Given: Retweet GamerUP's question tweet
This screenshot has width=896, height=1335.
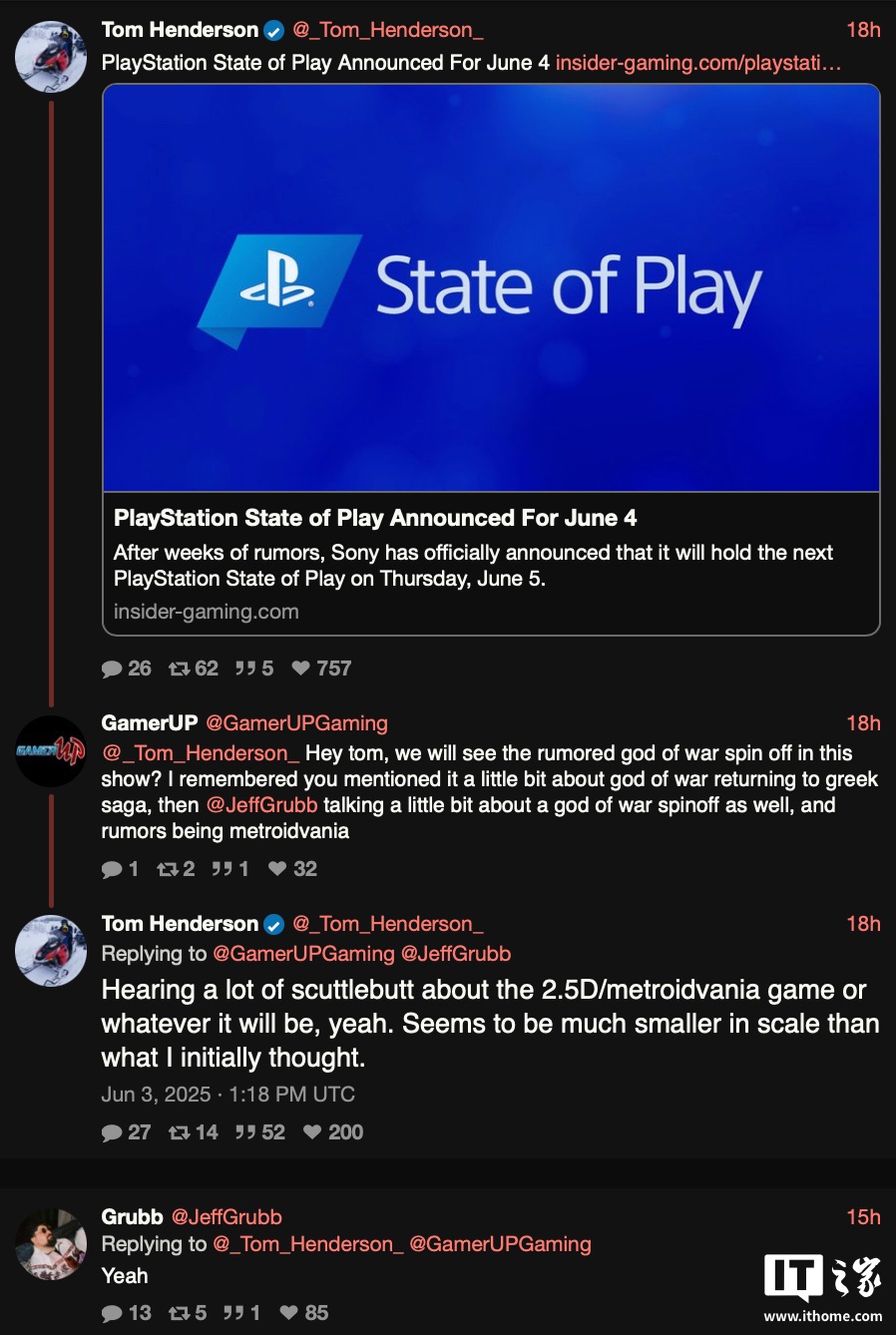Looking at the screenshot, I should (x=168, y=869).
